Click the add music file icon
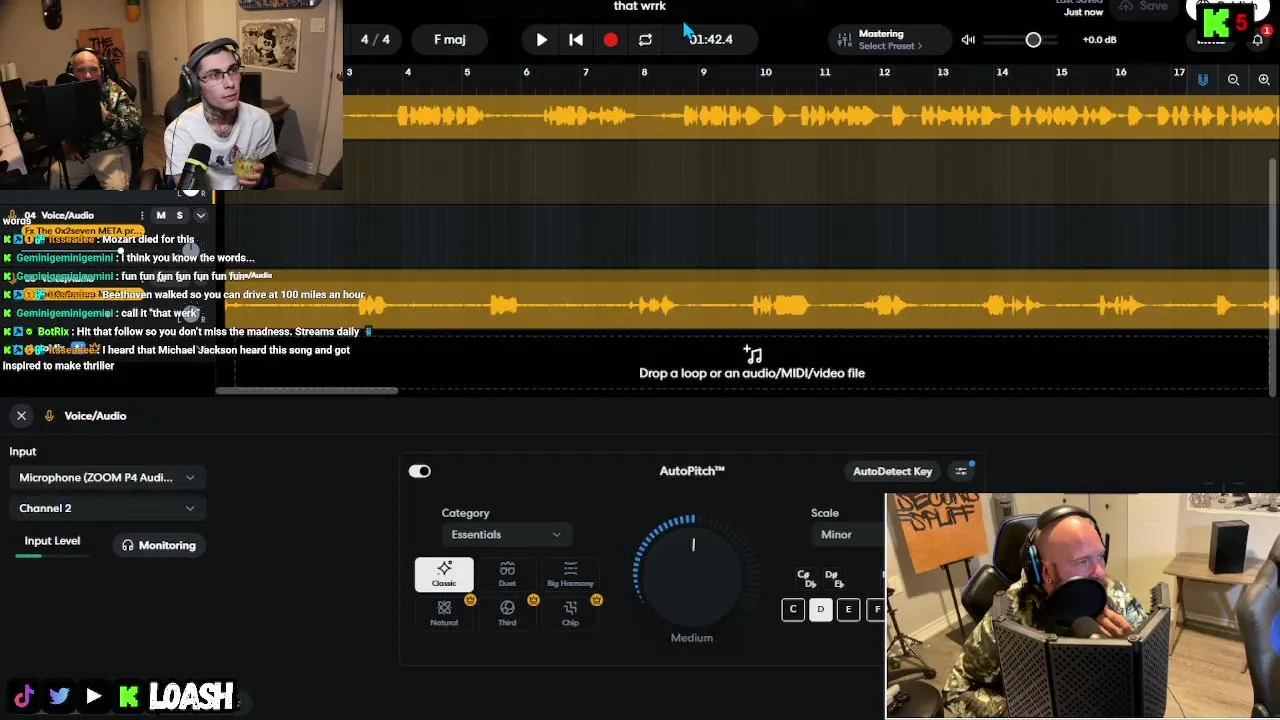Viewport: 1280px width, 720px height. [x=753, y=354]
